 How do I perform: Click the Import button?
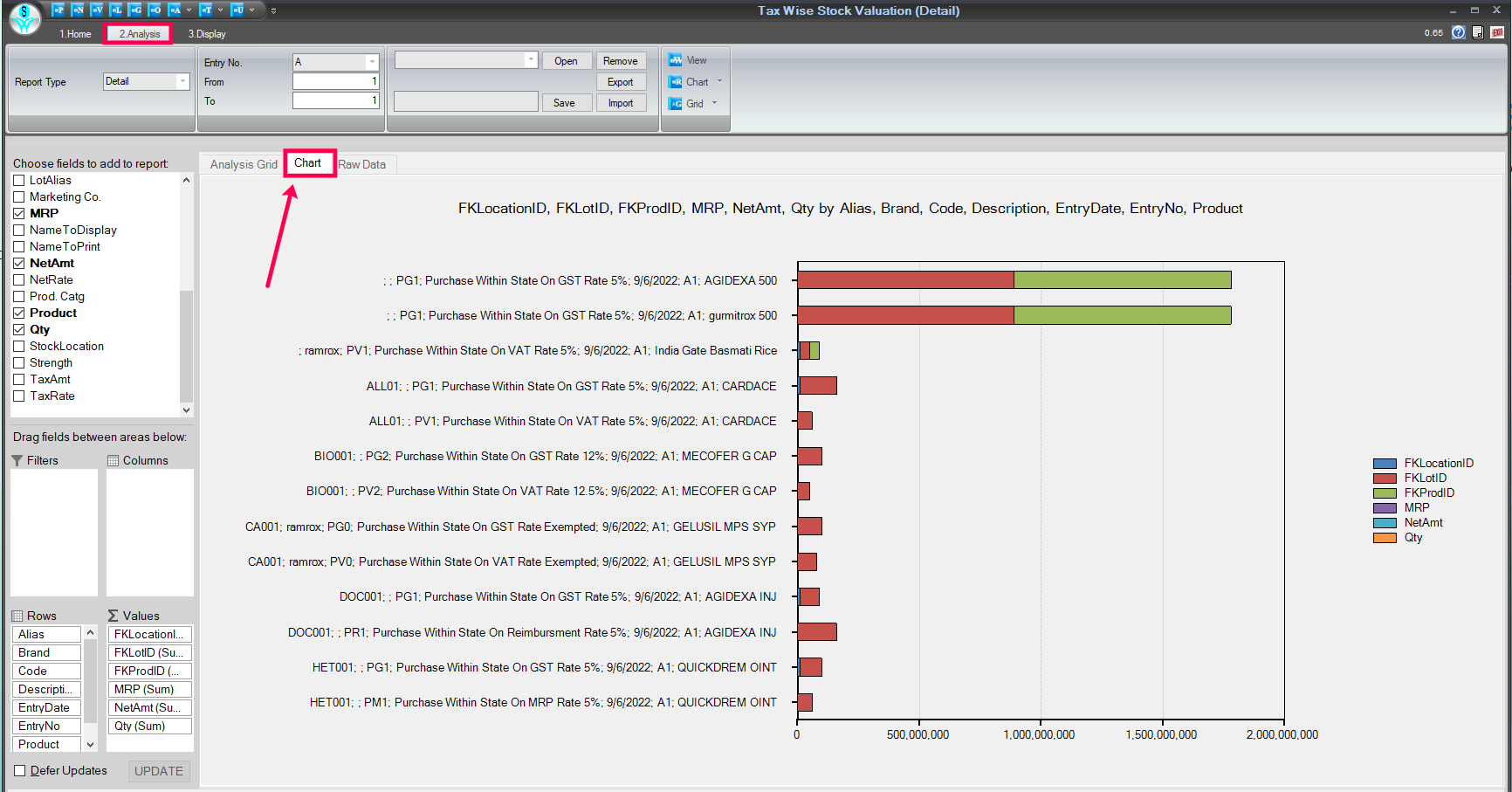(x=621, y=103)
